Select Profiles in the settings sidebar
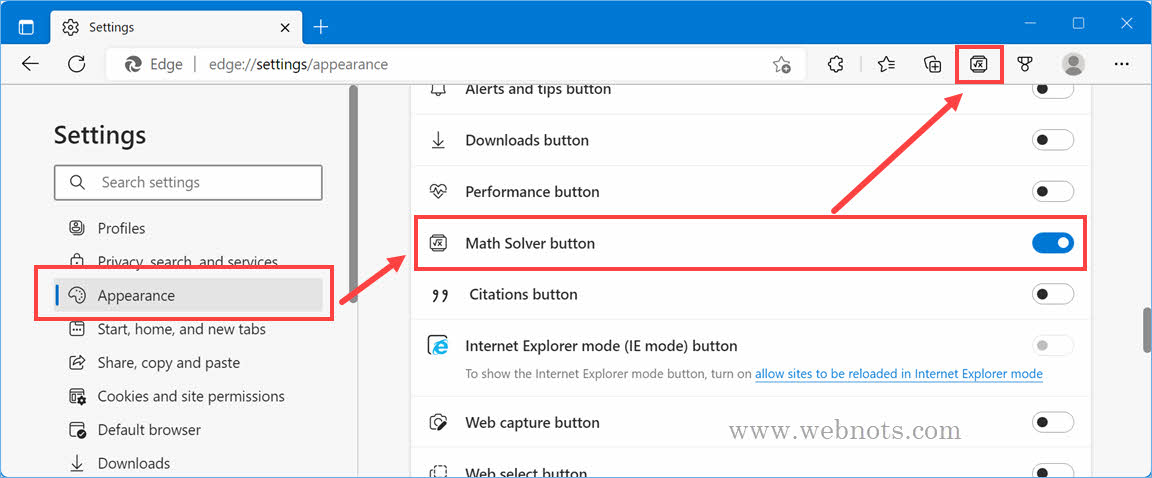The image size is (1152, 478). click(121, 228)
